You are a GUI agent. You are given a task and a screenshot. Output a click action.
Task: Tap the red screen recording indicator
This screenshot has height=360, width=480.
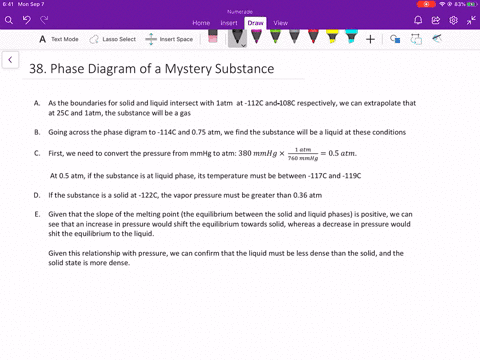pos(426,4)
